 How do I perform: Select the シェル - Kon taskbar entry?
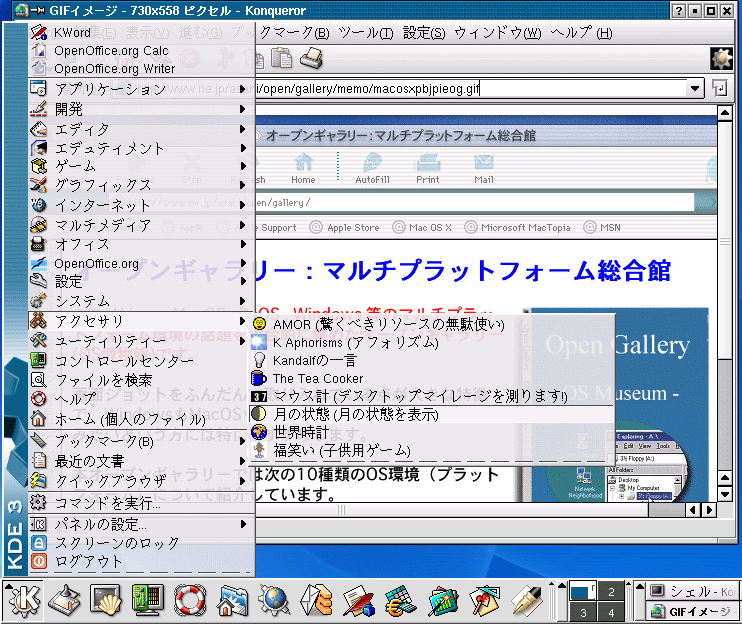694,591
